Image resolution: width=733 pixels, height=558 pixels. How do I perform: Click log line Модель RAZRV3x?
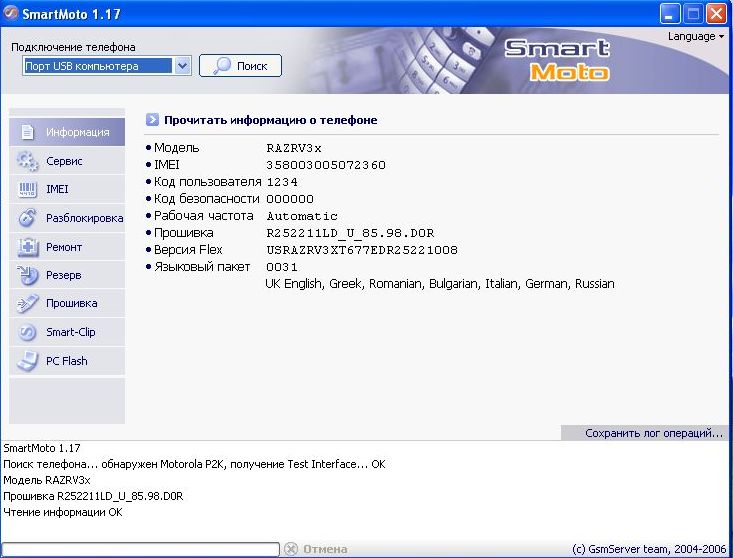click(47, 480)
